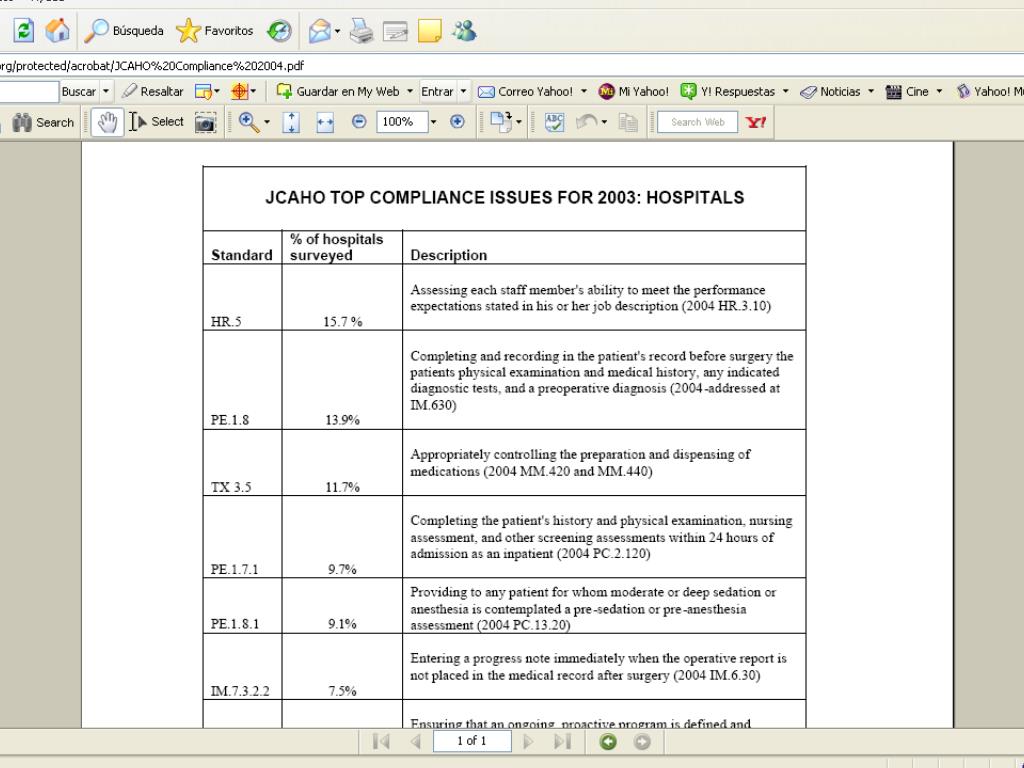The height and width of the screenshot is (768, 1024).
Task: Click Guardar en My Web
Action: 338,91
